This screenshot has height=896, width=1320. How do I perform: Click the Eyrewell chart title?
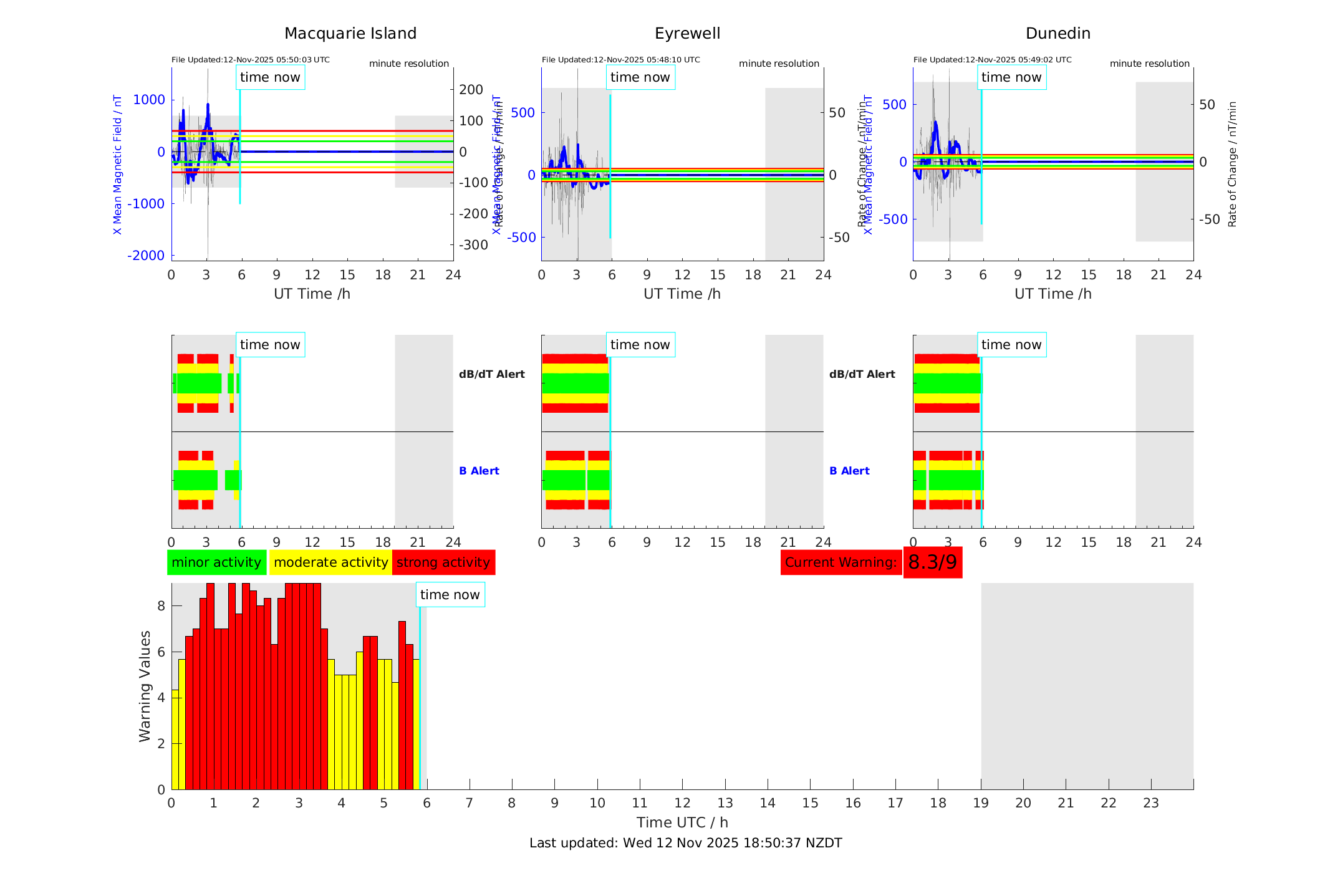(x=687, y=34)
